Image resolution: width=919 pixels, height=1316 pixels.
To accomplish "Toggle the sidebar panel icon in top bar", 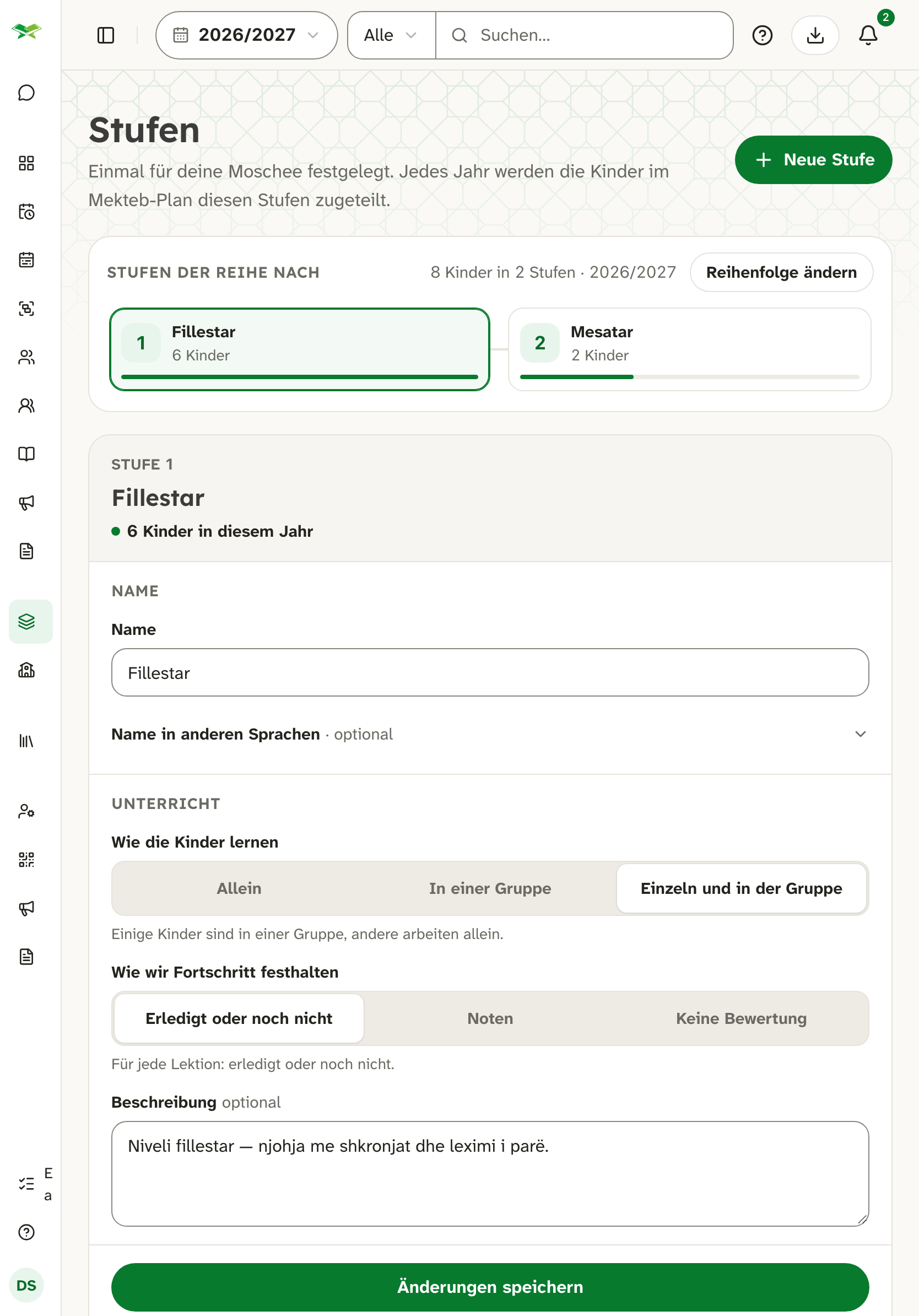I will point(106,35).
